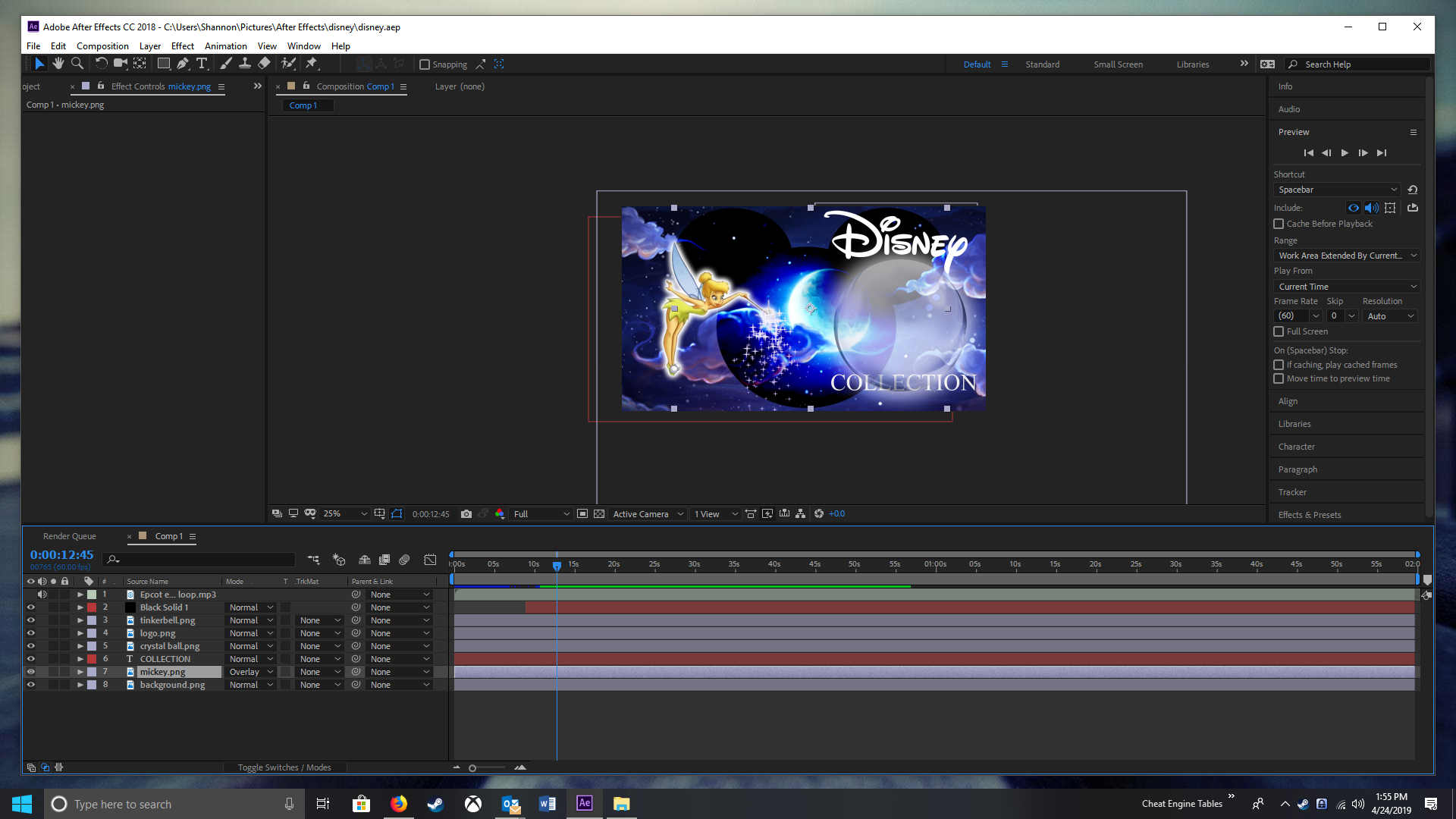Select the Pen tool
The width and height of the screenshot is (1456, 819).
pyautogui.click(x=182, y=64)
